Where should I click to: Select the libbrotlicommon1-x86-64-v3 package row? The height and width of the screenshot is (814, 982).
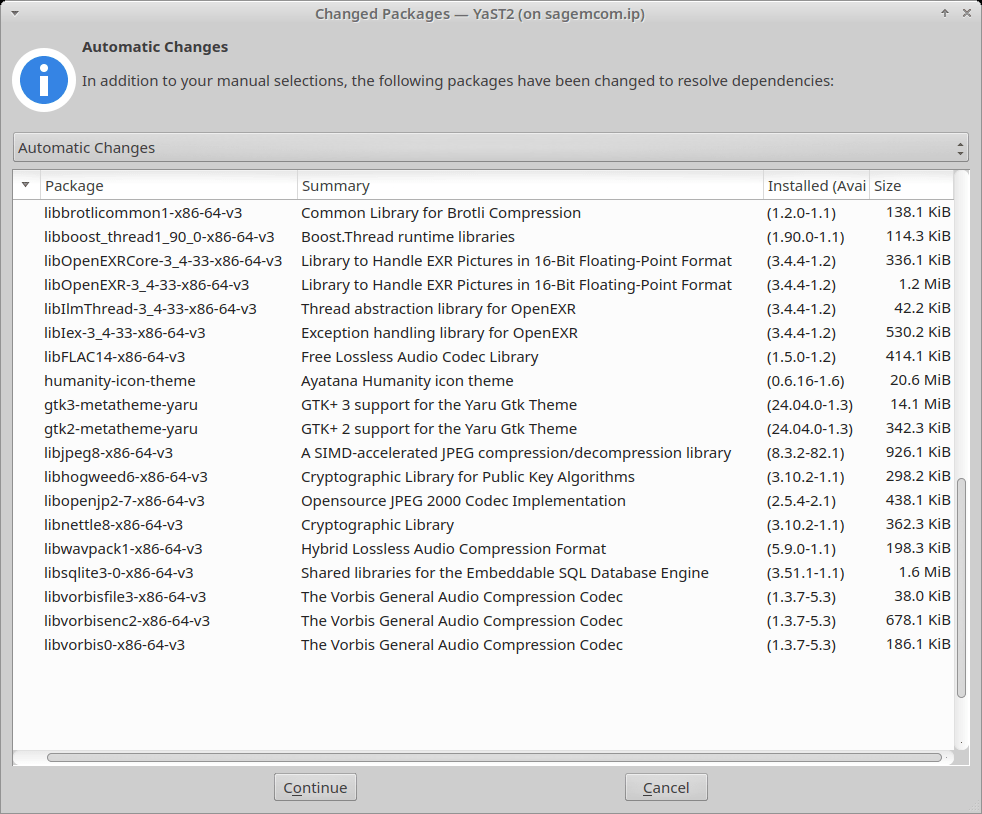143,213
